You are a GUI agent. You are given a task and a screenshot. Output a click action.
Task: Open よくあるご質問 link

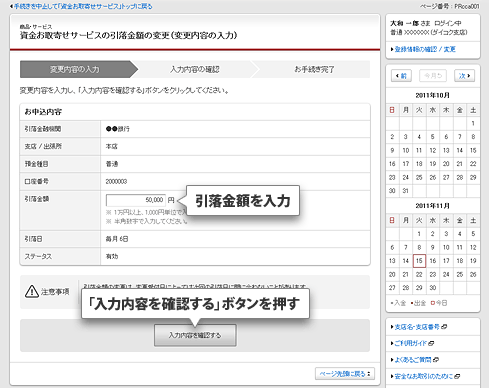(x=413, y=360)
